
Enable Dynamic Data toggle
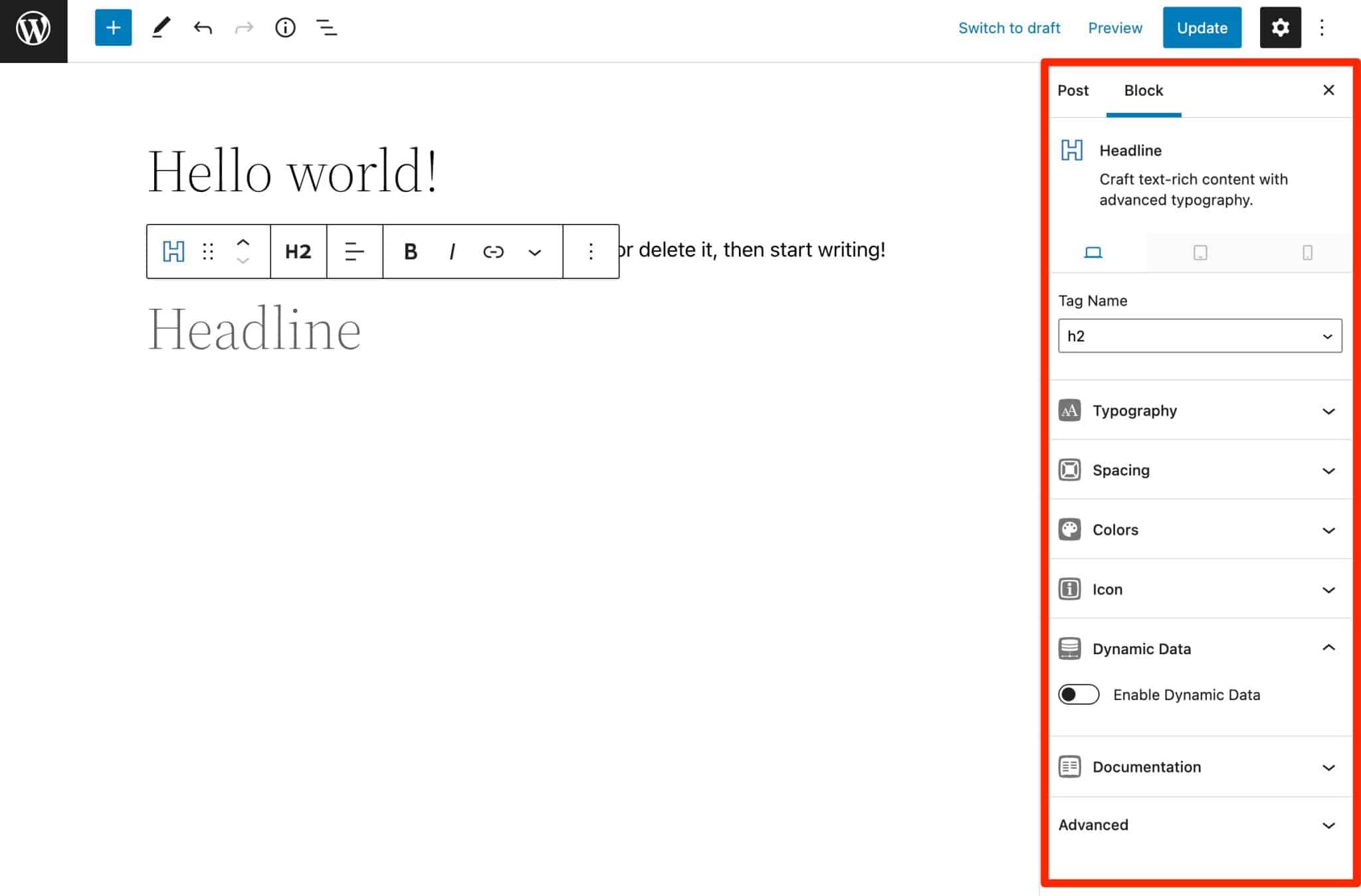click(x=1078, y=694)
